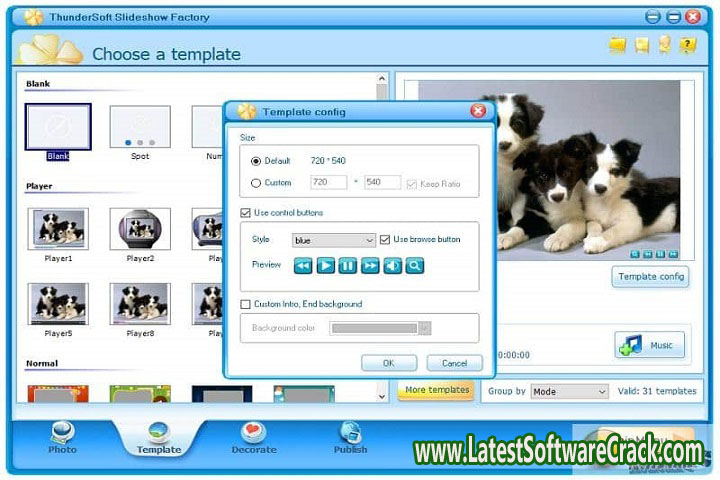Click the Choose a template heading
Viewport: 720px width, 480px height.
[x=167, y=54]
